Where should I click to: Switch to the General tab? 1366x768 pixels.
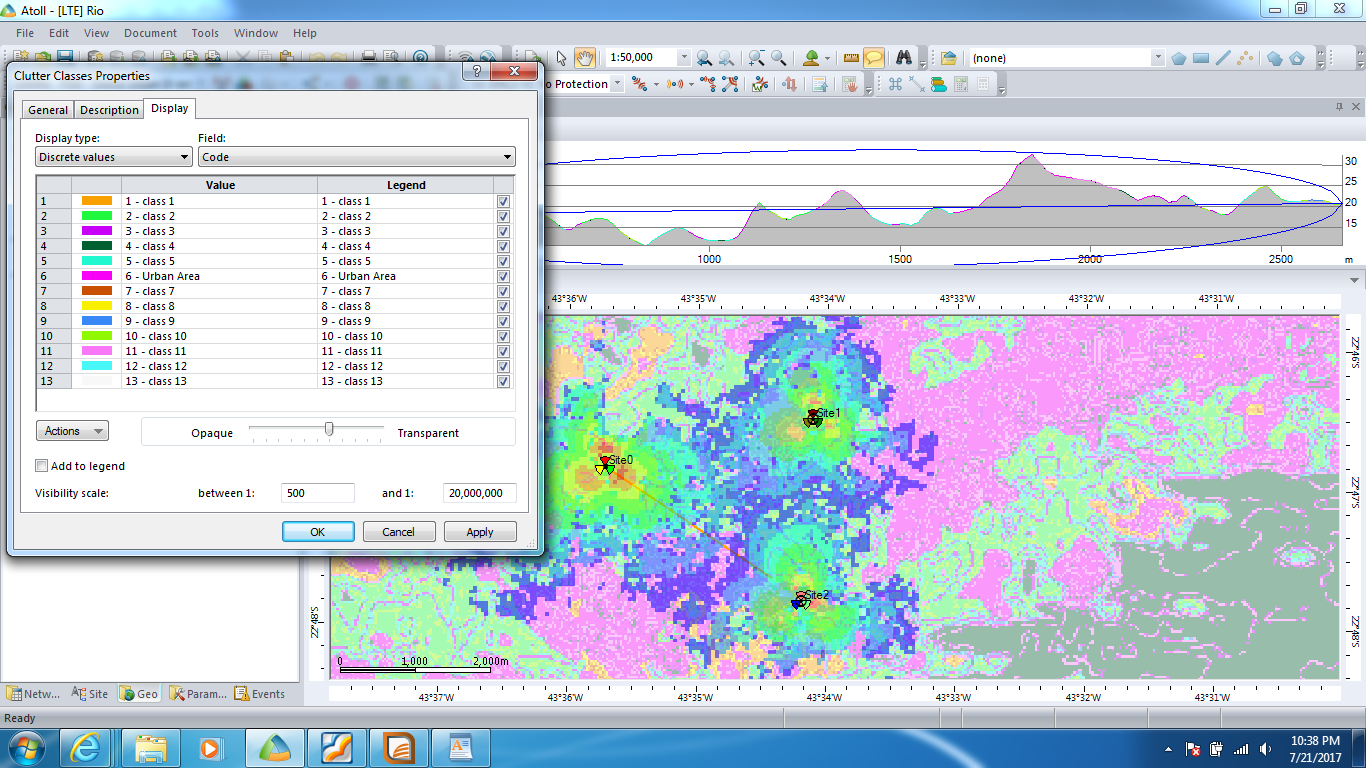pos(48,110)
